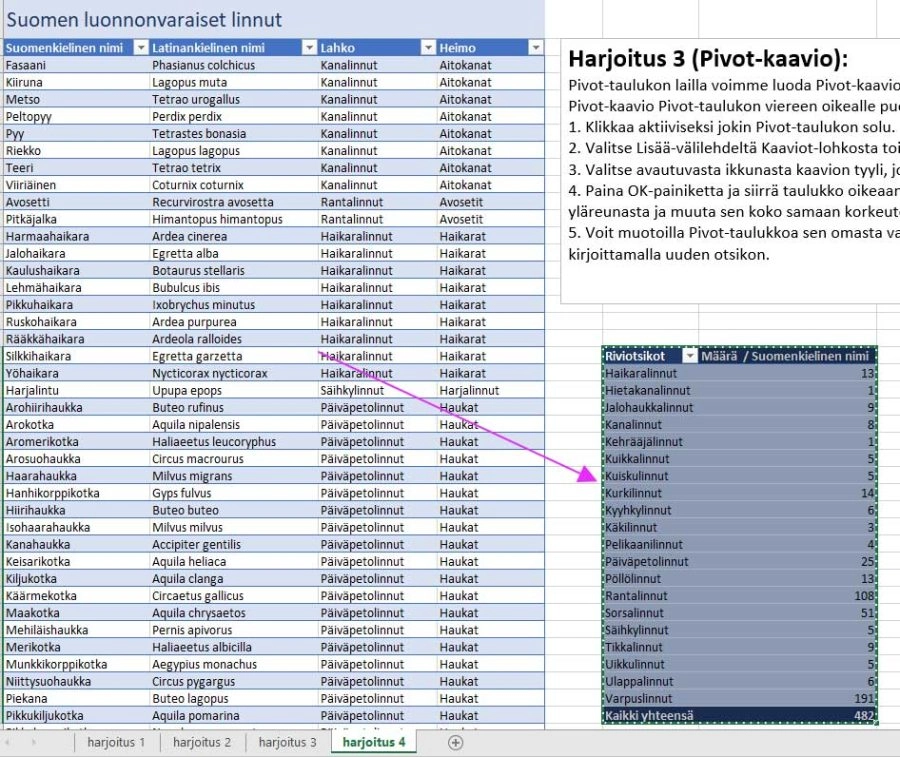Image resolution: width=900 pixels, height=757 pixels.
Task: Open the harjoitus 2 sheet tab
Action: click(201, 743)
